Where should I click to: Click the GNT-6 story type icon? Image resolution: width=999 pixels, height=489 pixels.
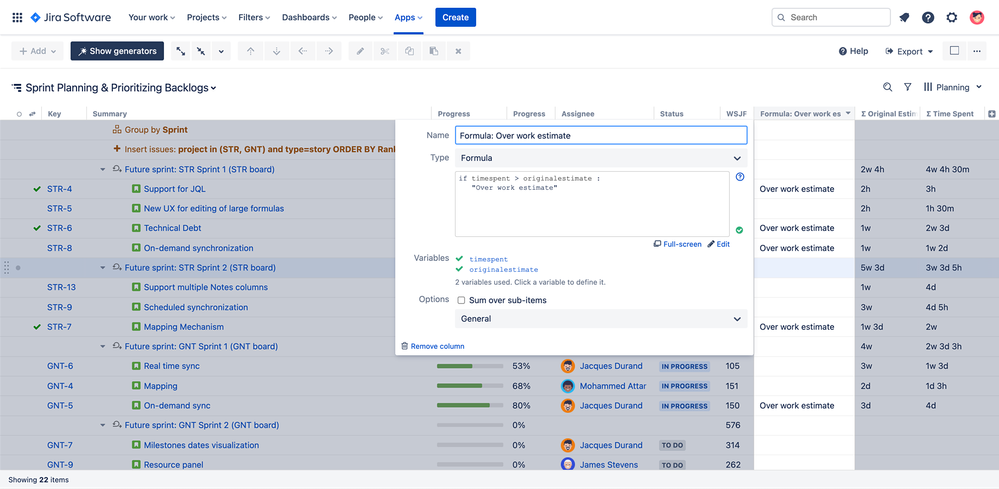[x=136, y=366]
